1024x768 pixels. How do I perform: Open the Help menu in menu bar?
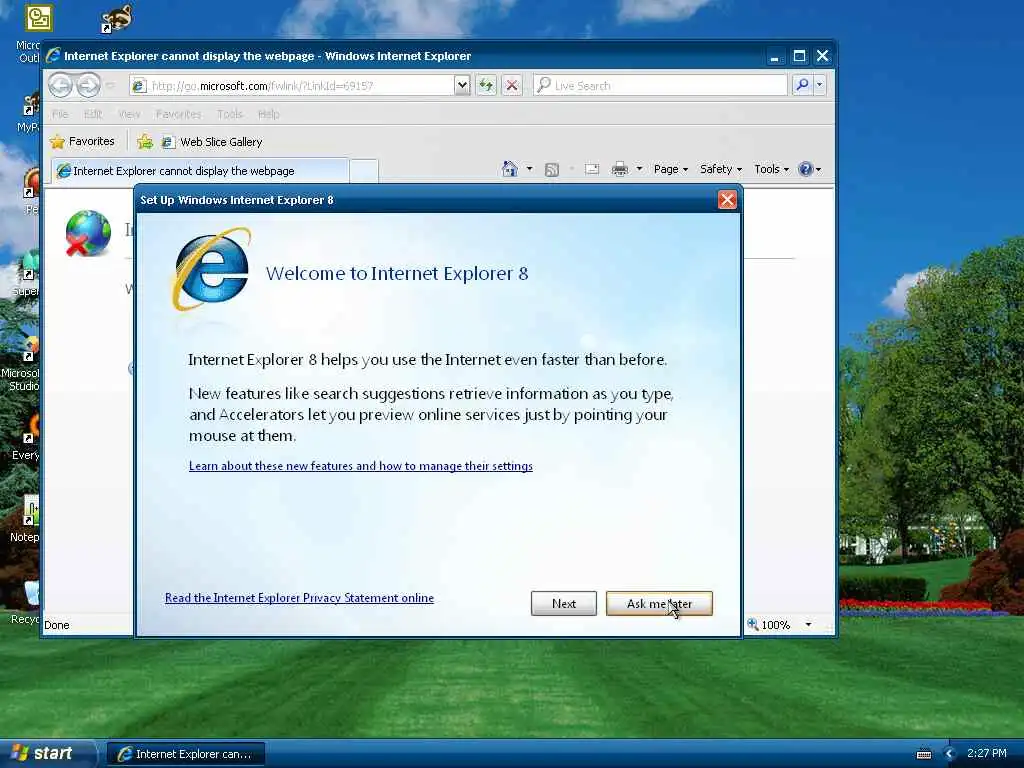point(268,114)
